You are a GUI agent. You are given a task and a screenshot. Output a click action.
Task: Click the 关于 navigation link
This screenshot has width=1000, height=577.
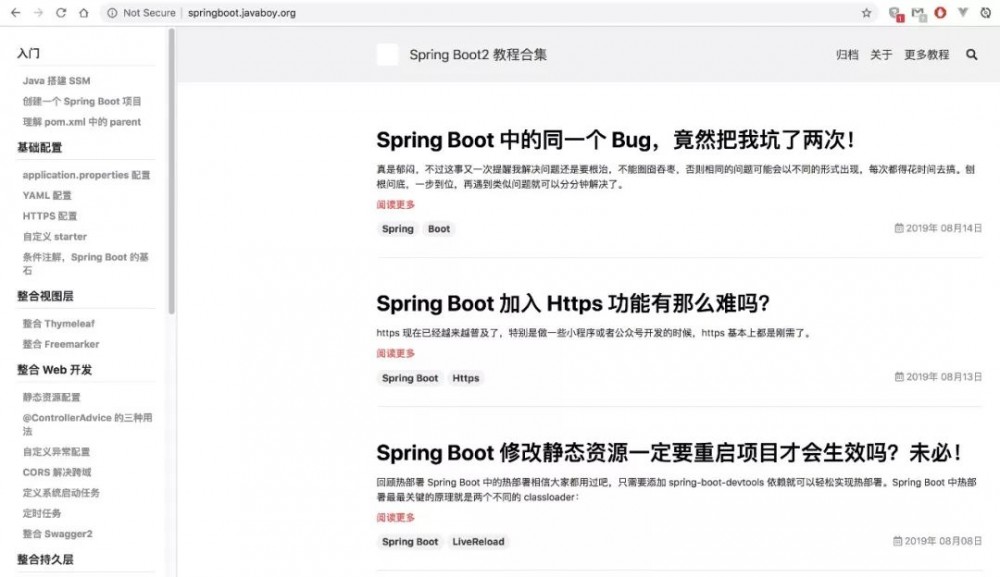point(880,56)
